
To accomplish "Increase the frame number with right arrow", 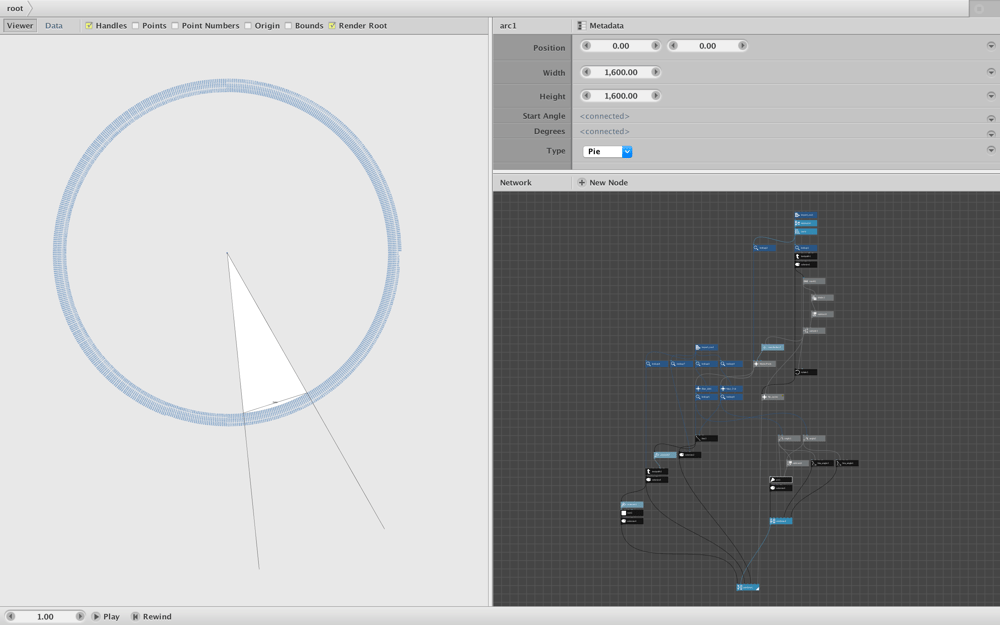I will coord(80,617).
